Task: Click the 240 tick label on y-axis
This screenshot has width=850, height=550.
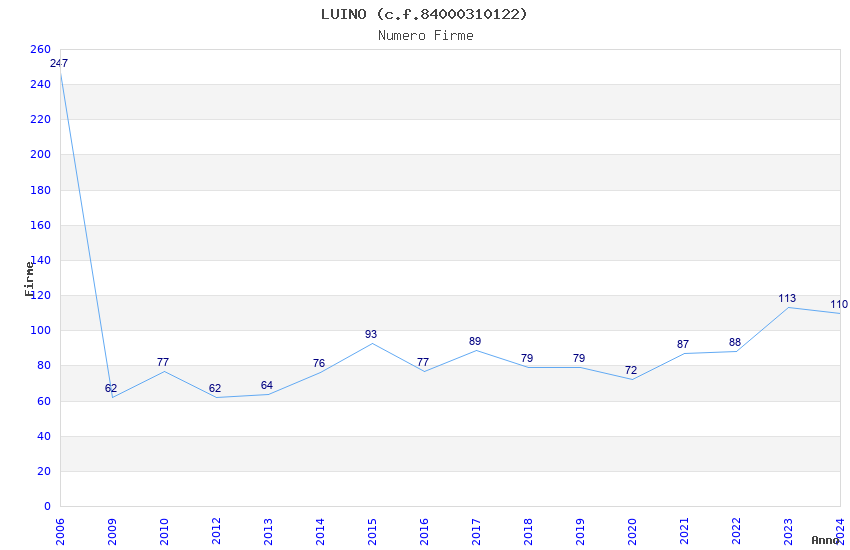Action: [41, 84]
